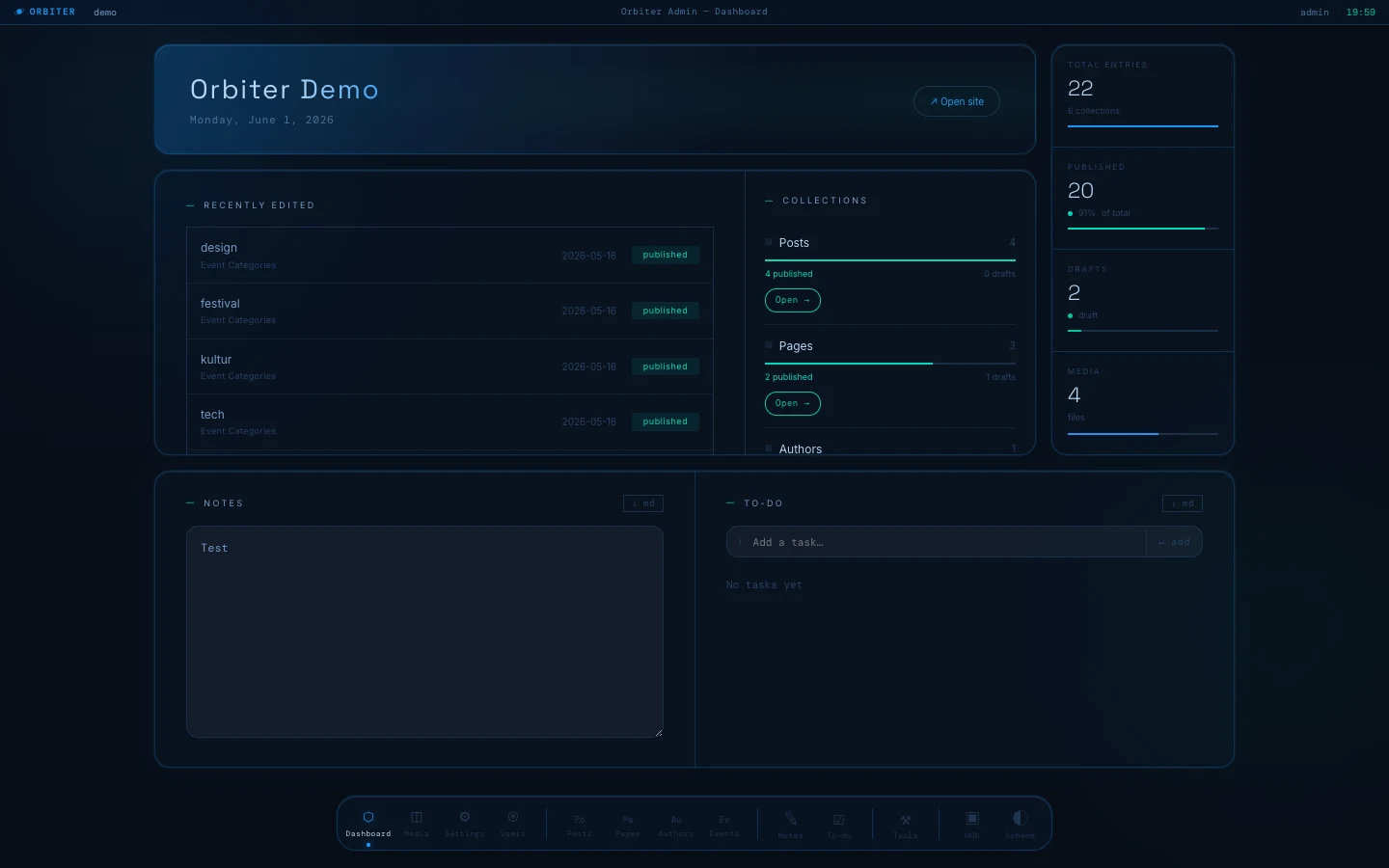Screen dimensions: 1389x868
Task: Open Dashboard in the bottom dock
Action: click(368, 825)
